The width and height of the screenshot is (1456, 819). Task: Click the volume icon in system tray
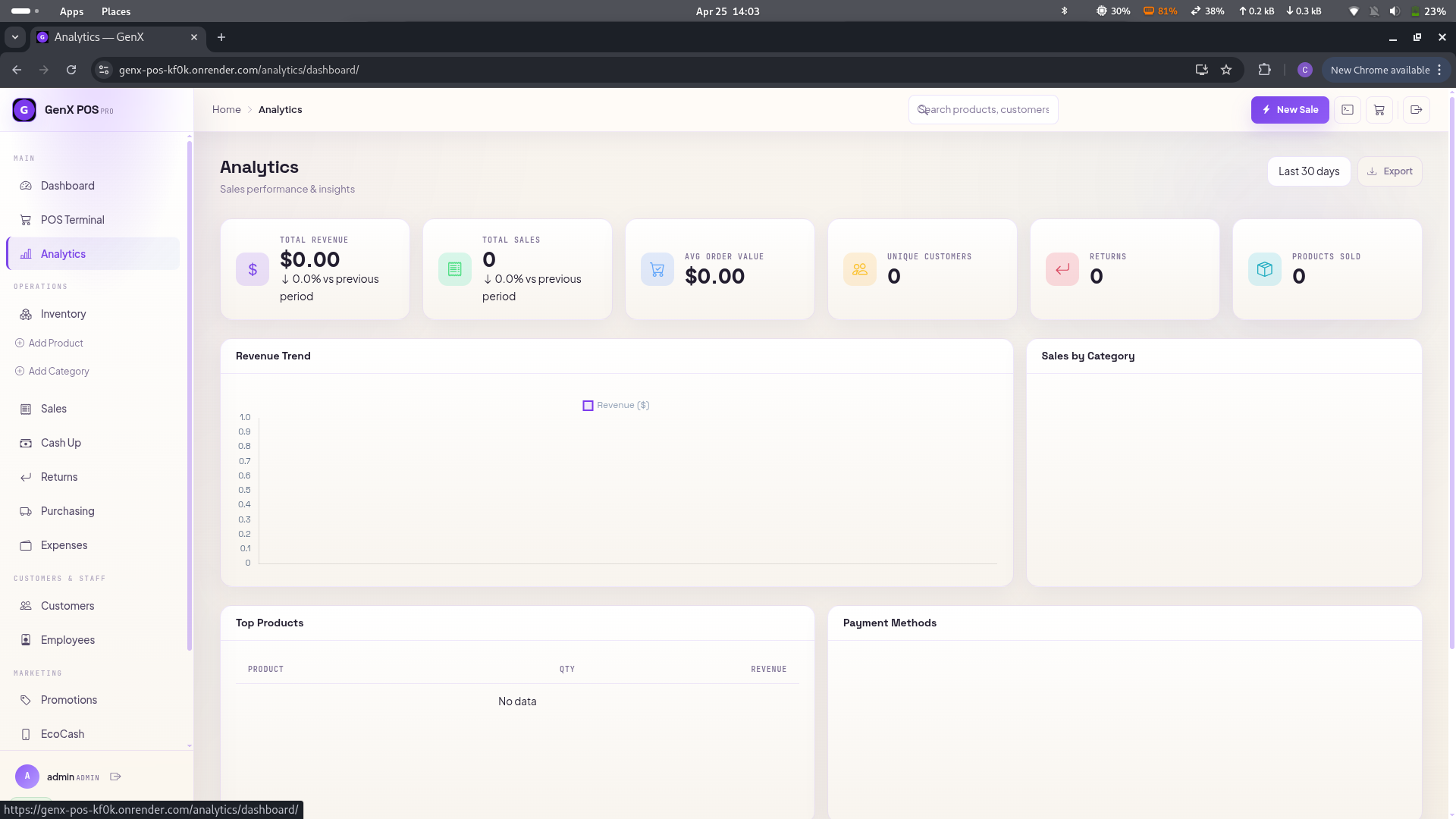coord(1395,11)
